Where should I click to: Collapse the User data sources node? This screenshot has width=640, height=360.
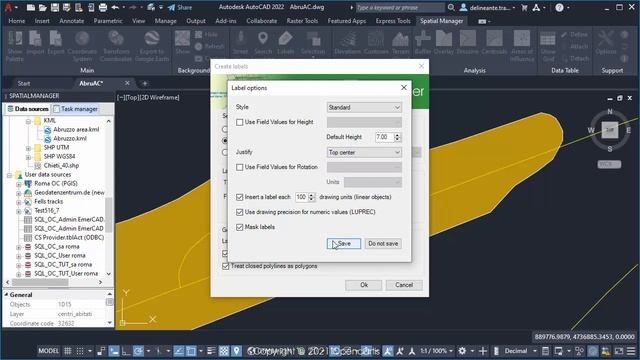click(x=9, y=175)
